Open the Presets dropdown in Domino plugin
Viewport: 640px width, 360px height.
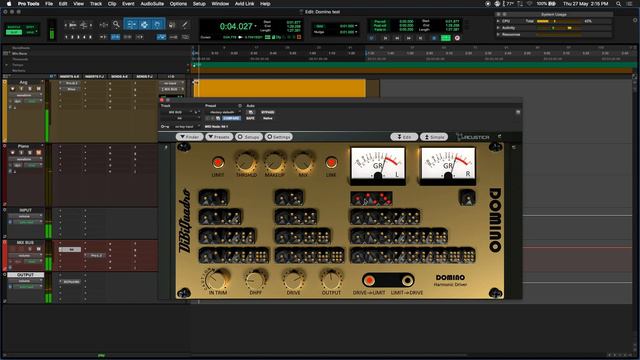(x=220, y=137)
